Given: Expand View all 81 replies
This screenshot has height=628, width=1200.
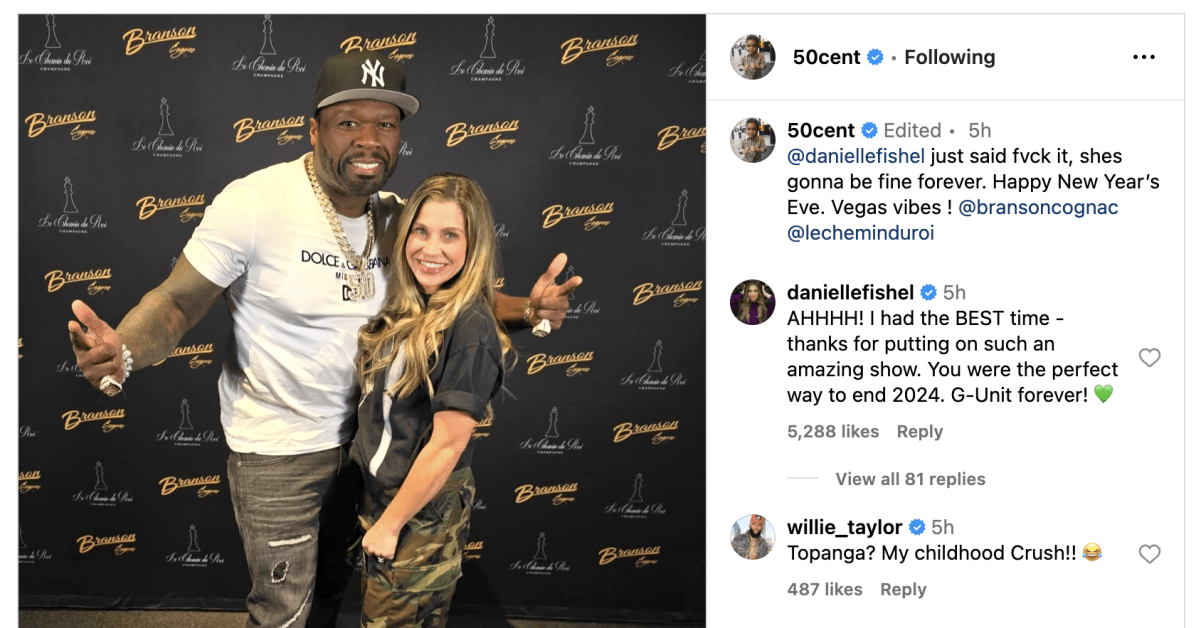Looking at the screenshot, I should 910,479.
